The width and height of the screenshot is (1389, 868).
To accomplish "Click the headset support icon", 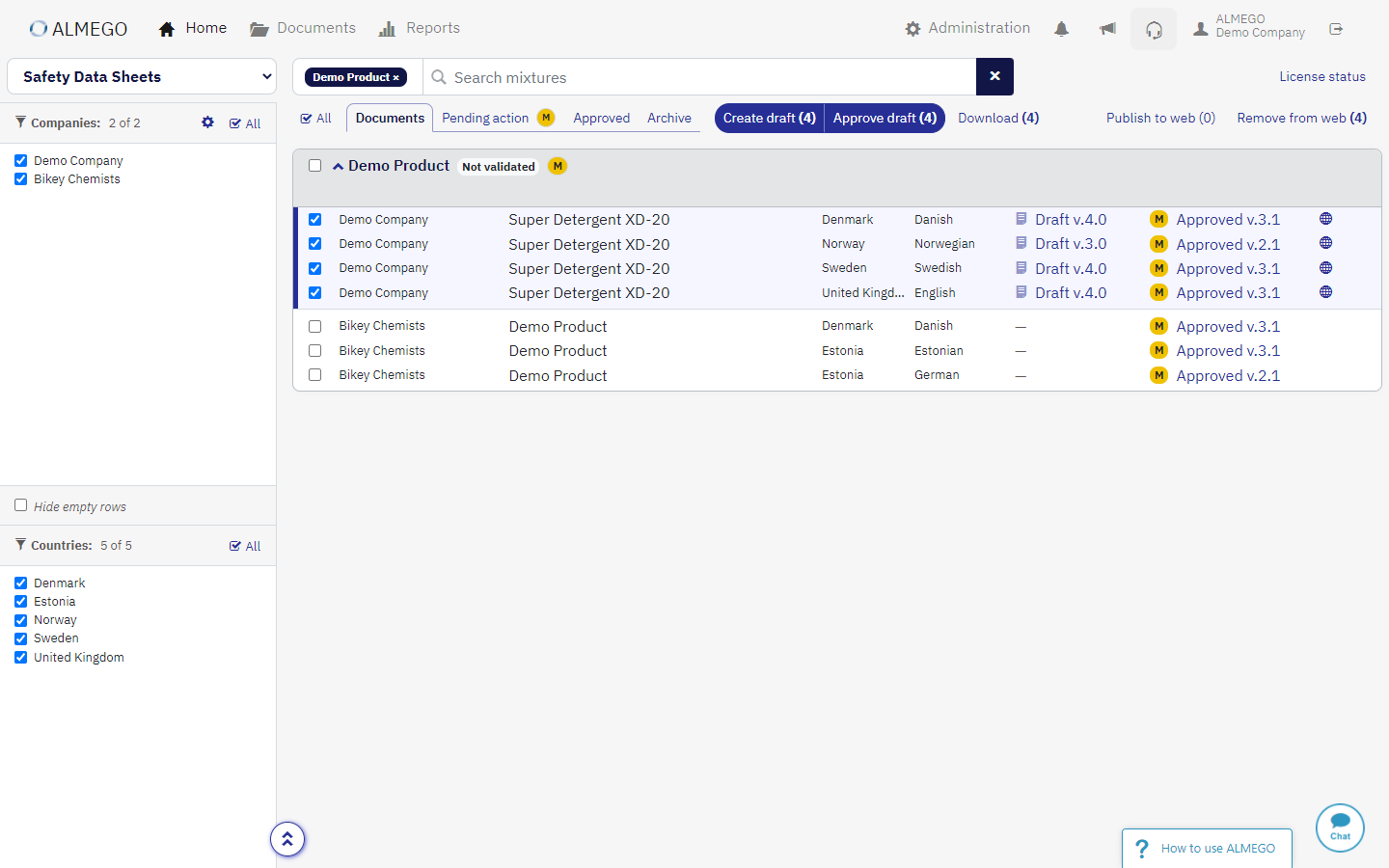I will 1154,30.
